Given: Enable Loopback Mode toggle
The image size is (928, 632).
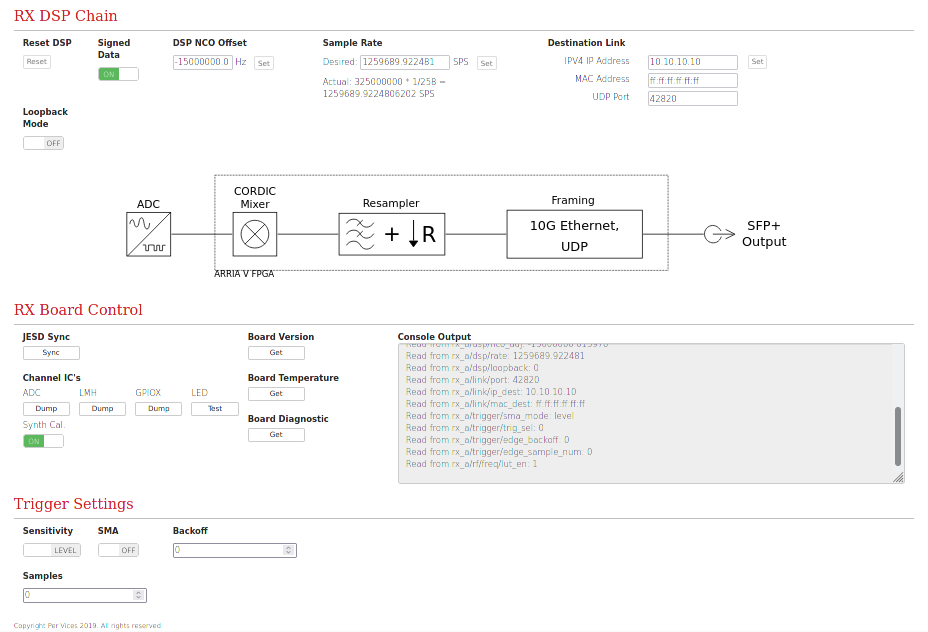Looking at the screenshot, I should 43,143.
